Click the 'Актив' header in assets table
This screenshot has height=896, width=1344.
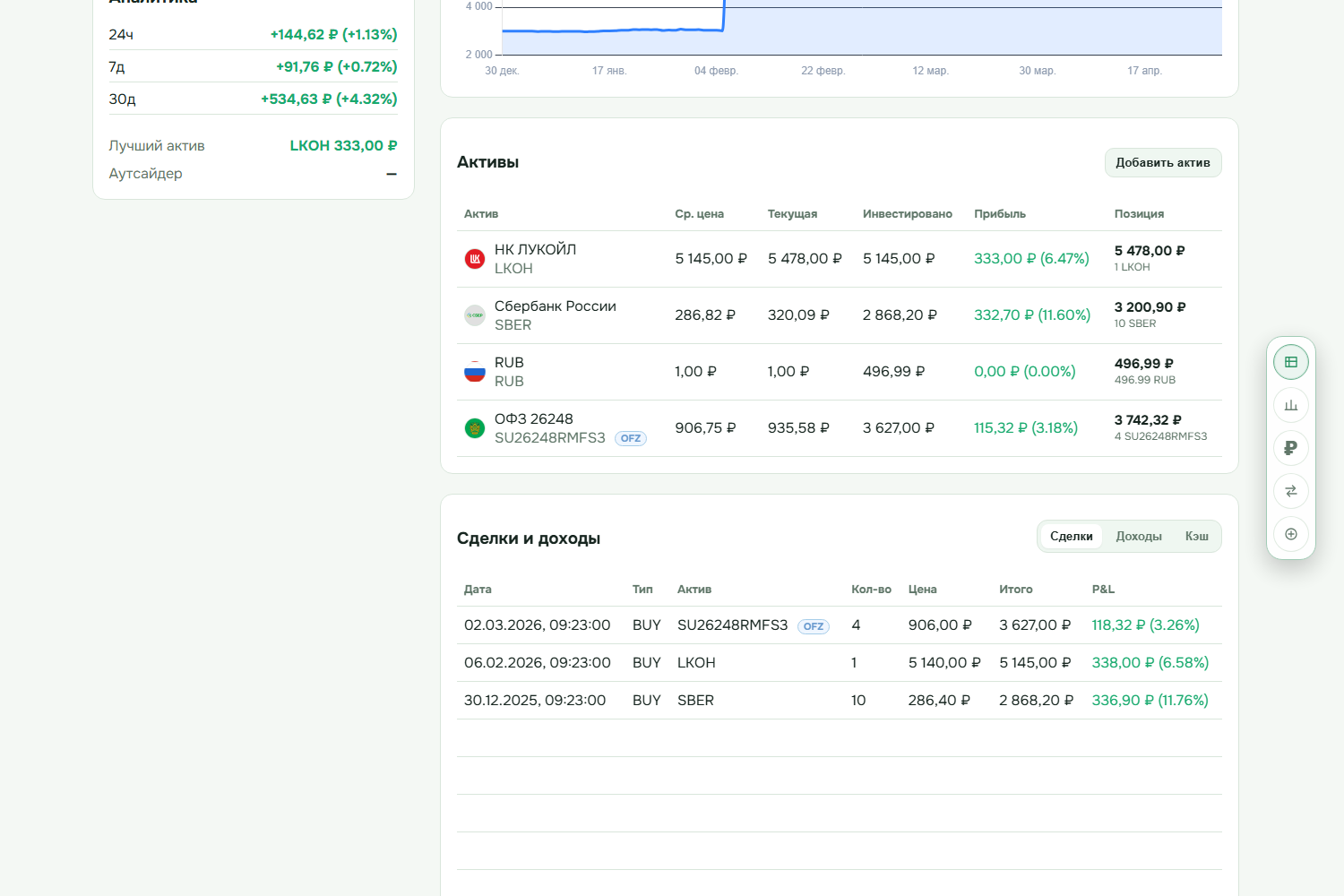click(x=481, y=213)
